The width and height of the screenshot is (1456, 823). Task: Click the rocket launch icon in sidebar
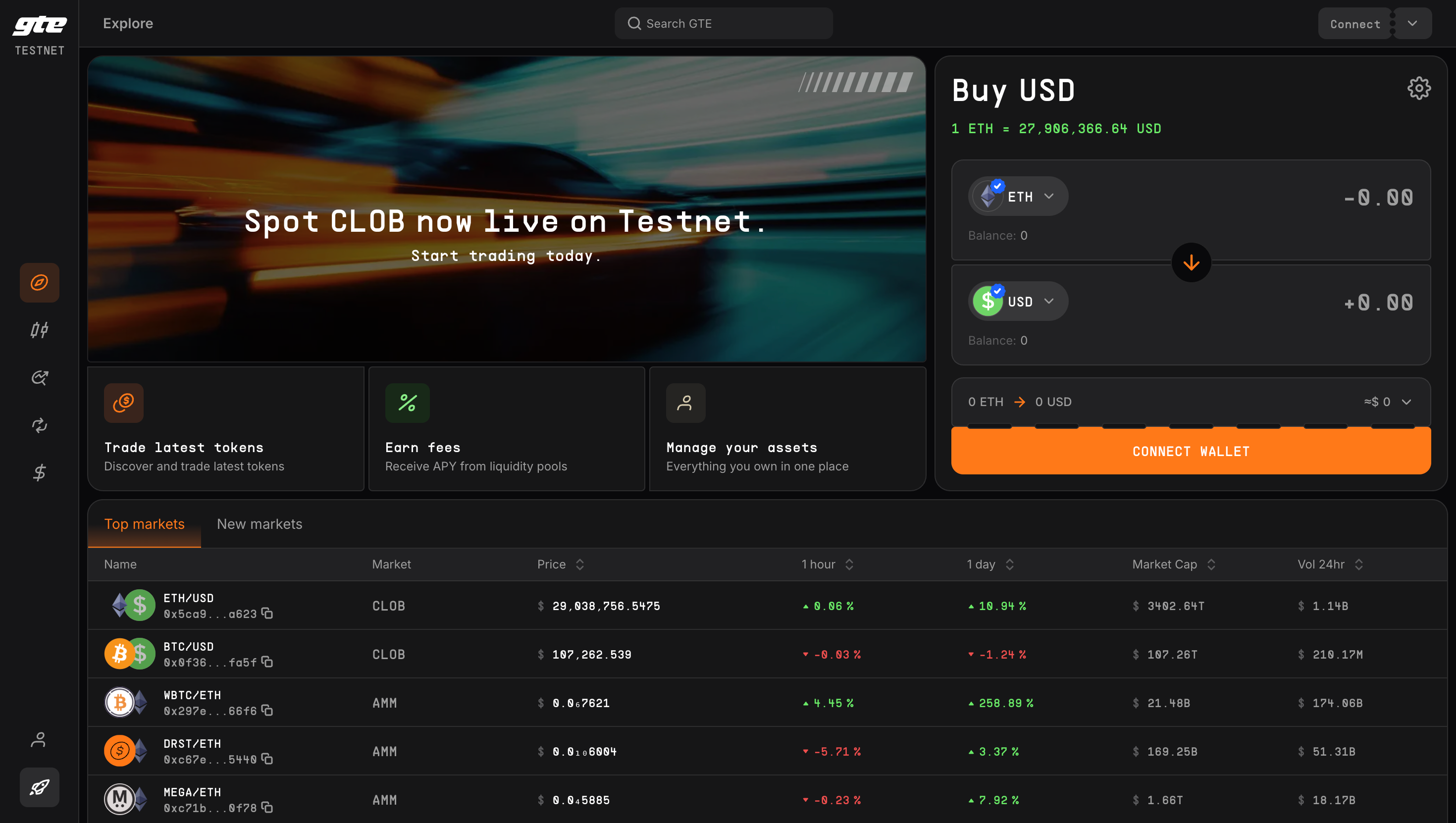(39, 787)
